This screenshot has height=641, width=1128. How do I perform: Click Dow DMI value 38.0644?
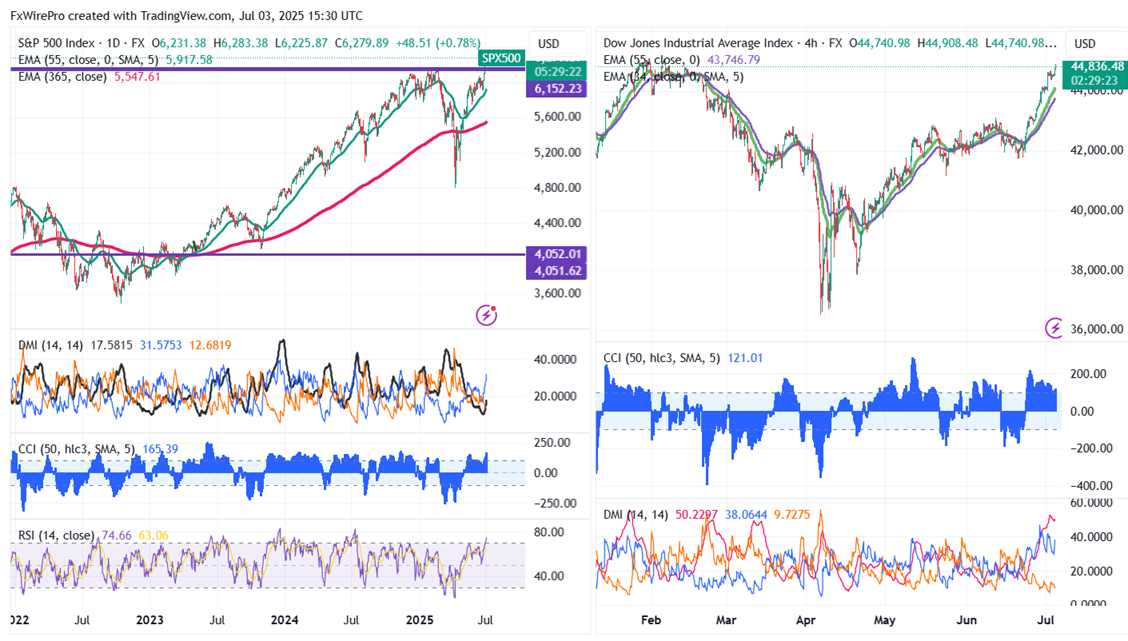click(x=746, y=514)
